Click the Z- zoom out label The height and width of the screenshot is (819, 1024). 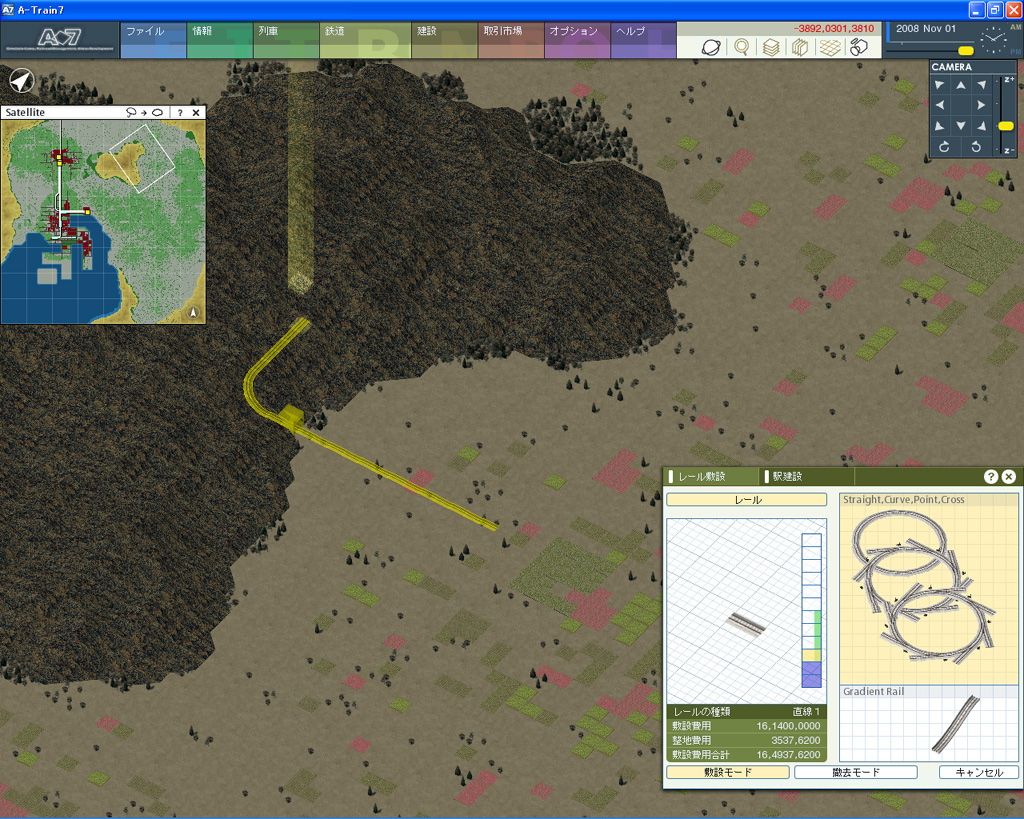pos(1009,150)
